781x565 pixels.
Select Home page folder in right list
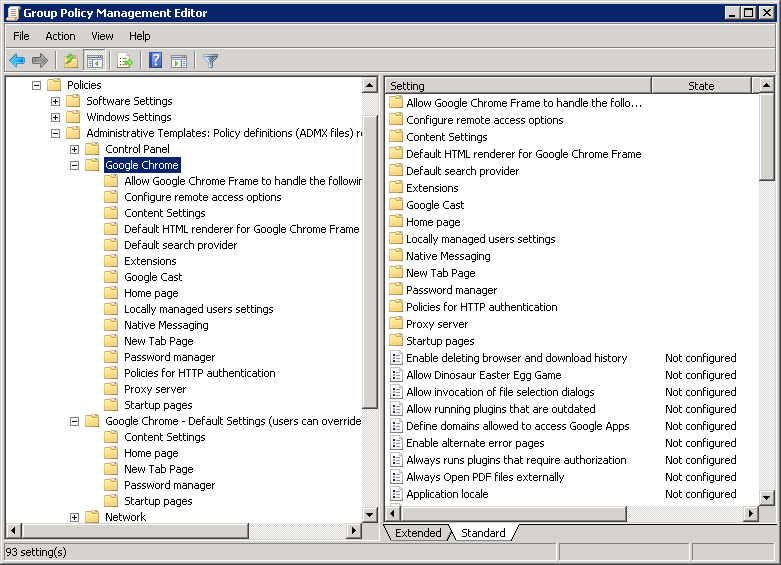433,222
